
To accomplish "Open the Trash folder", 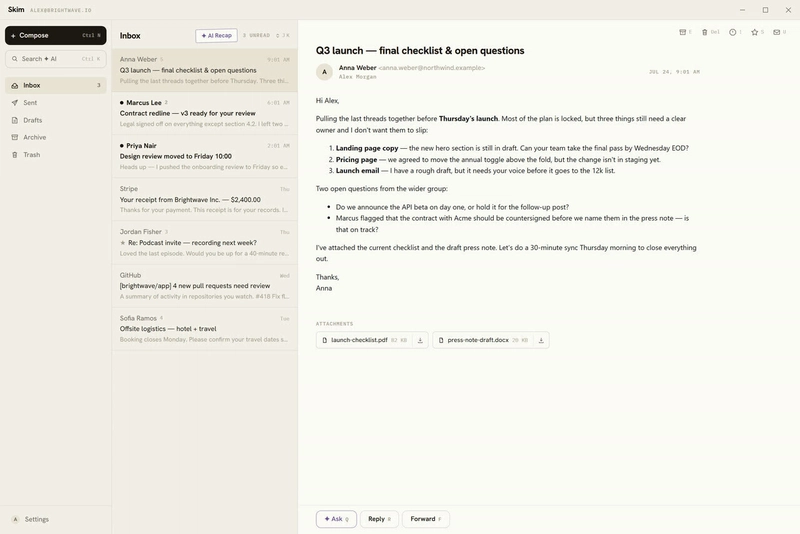I will [56, 155].
